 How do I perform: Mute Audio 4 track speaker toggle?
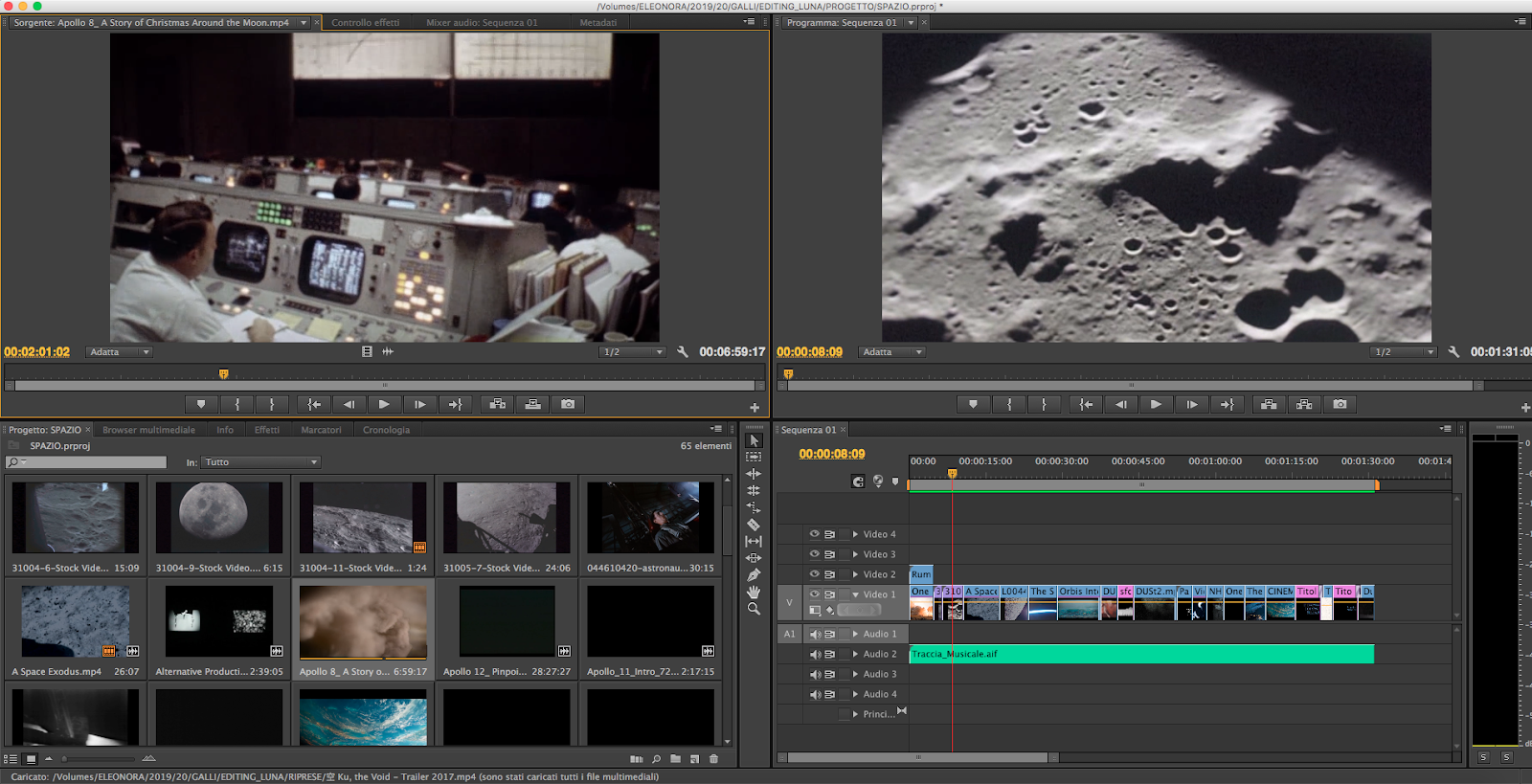815,694
